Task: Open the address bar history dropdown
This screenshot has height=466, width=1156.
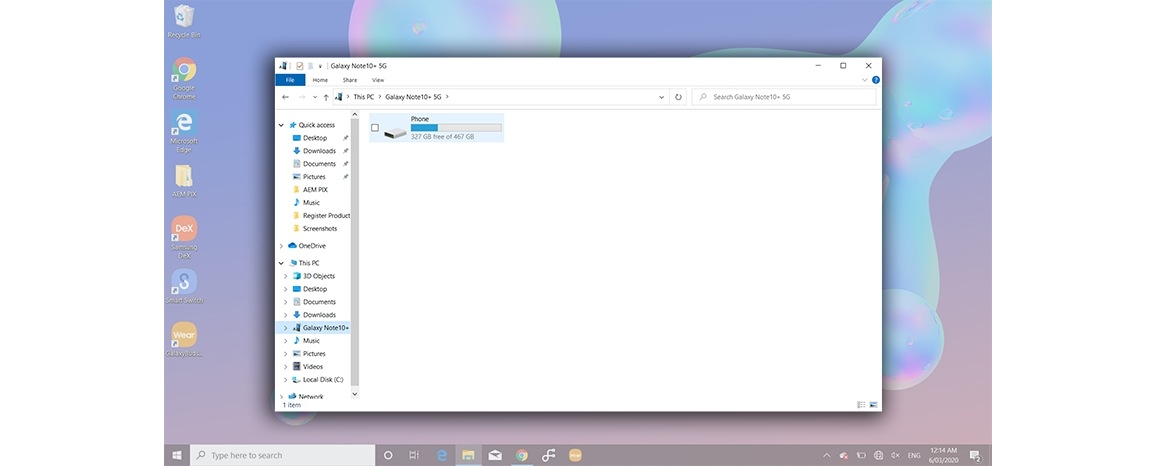Action: (661, 97)
